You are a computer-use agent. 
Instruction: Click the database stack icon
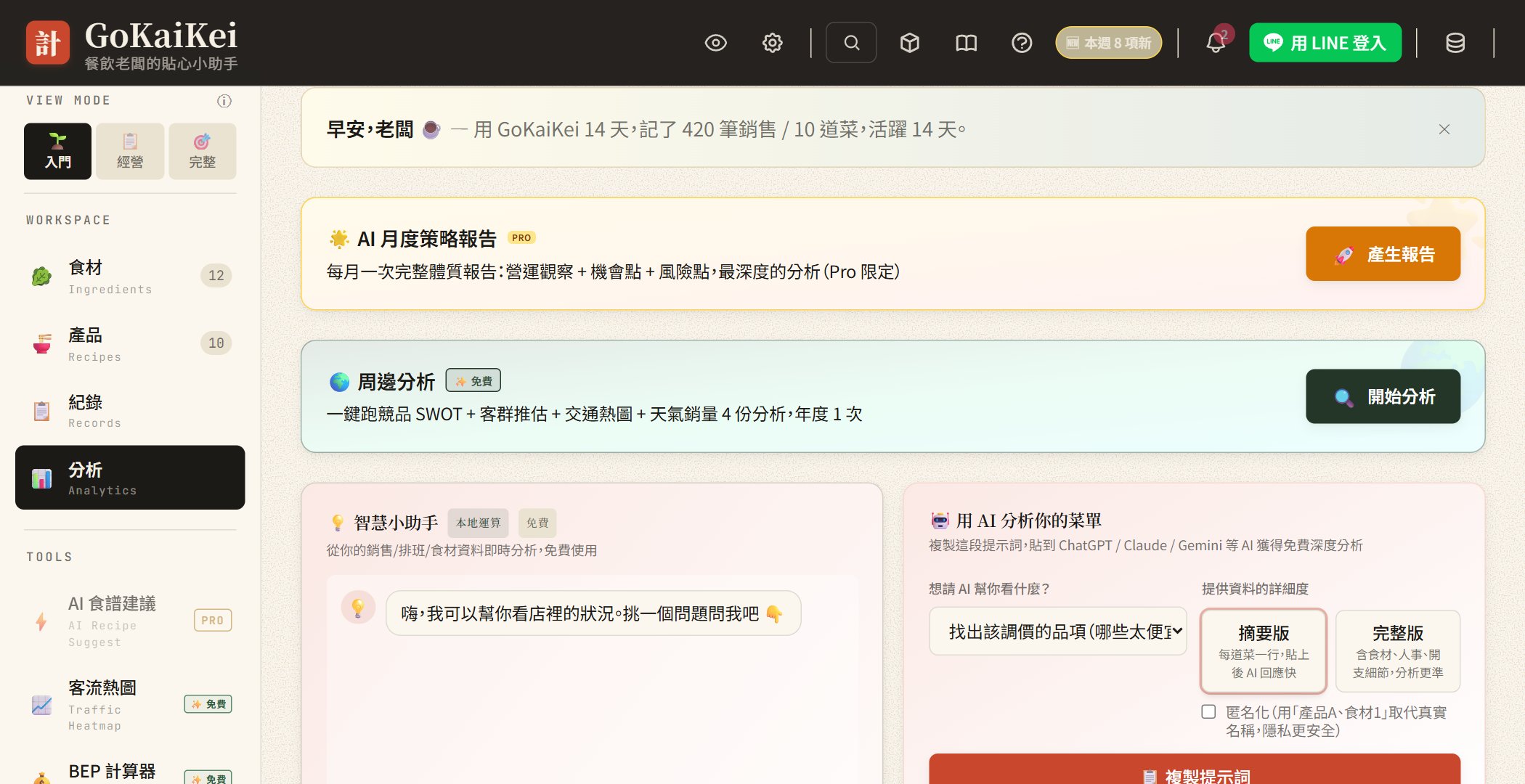1455,43
